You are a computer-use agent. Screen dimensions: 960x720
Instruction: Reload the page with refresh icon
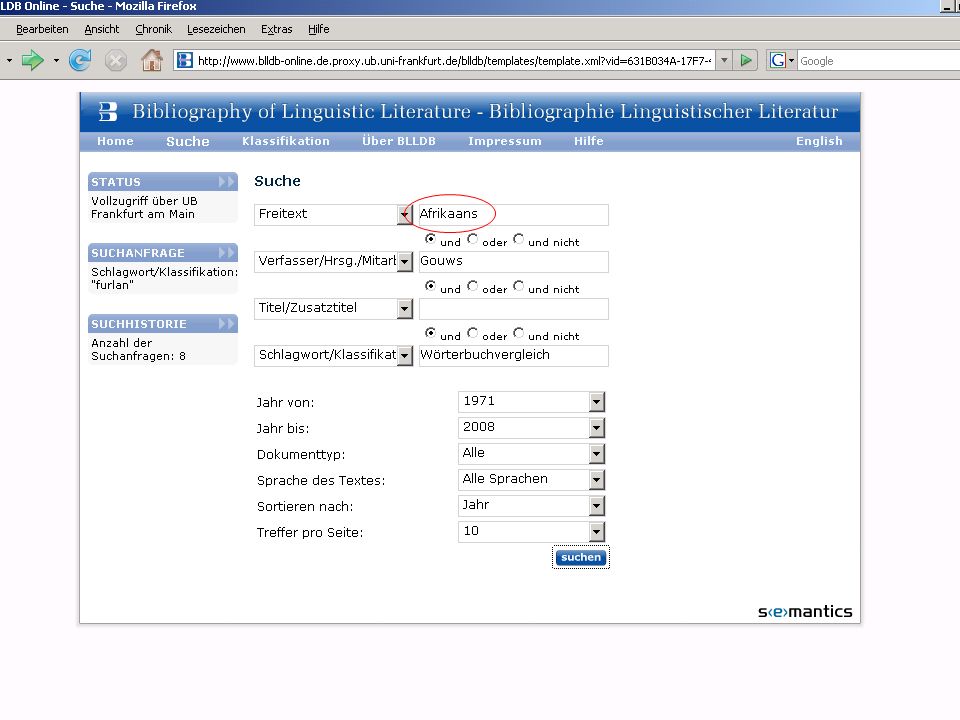click(x=80, y=60)
